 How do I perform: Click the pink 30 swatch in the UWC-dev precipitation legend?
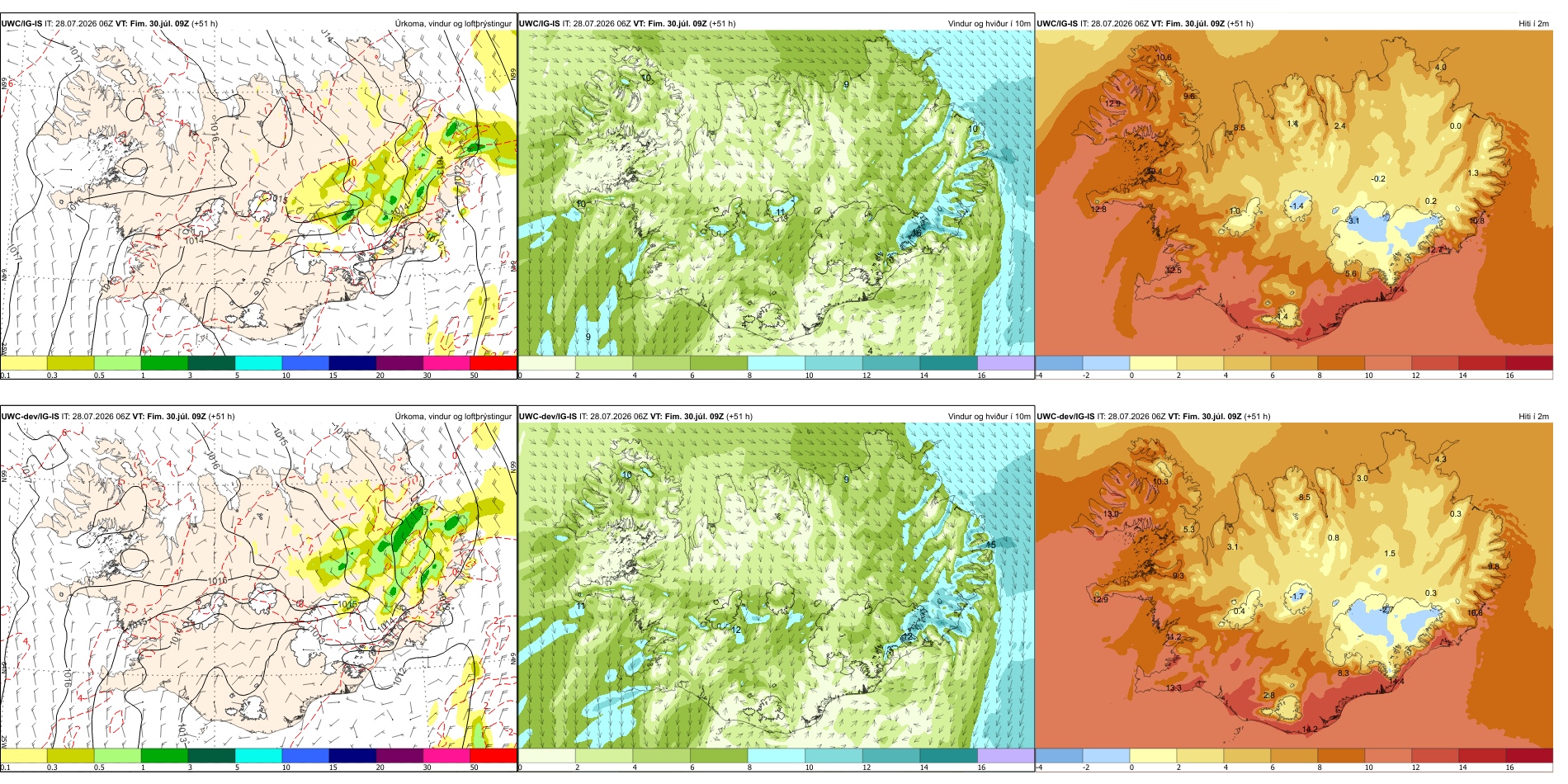point(446,756)
